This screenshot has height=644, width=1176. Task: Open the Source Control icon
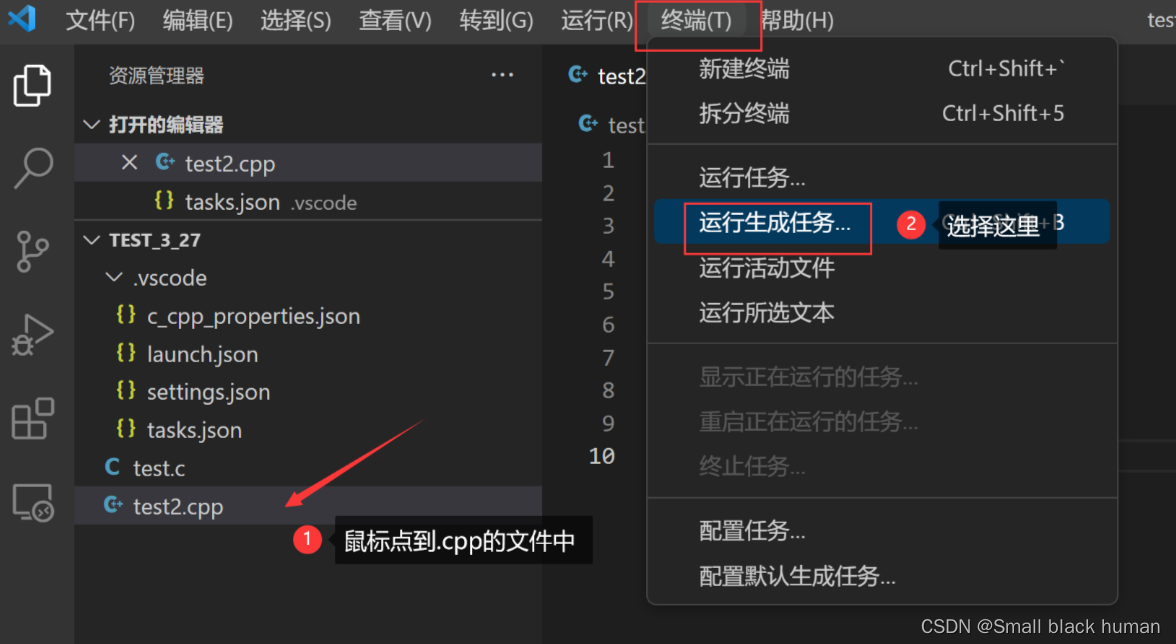(32, 251)
